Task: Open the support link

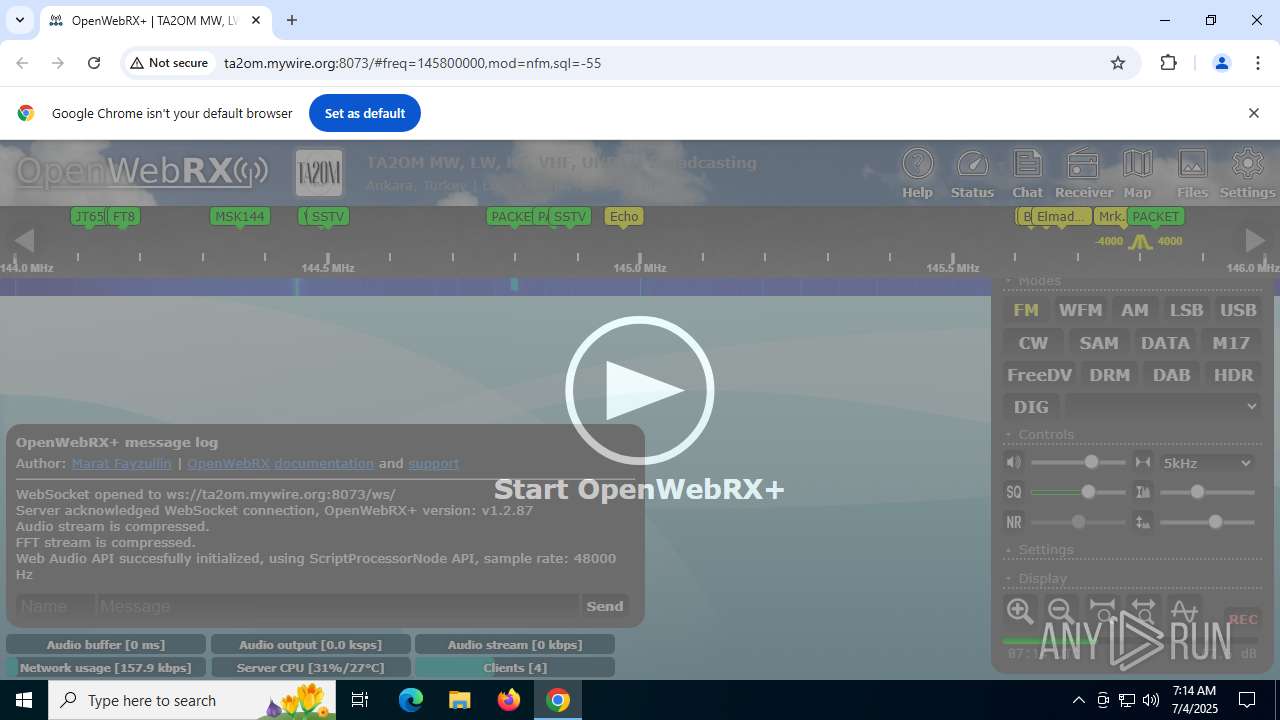Action: pyautogui.click(x=433, y=463)
